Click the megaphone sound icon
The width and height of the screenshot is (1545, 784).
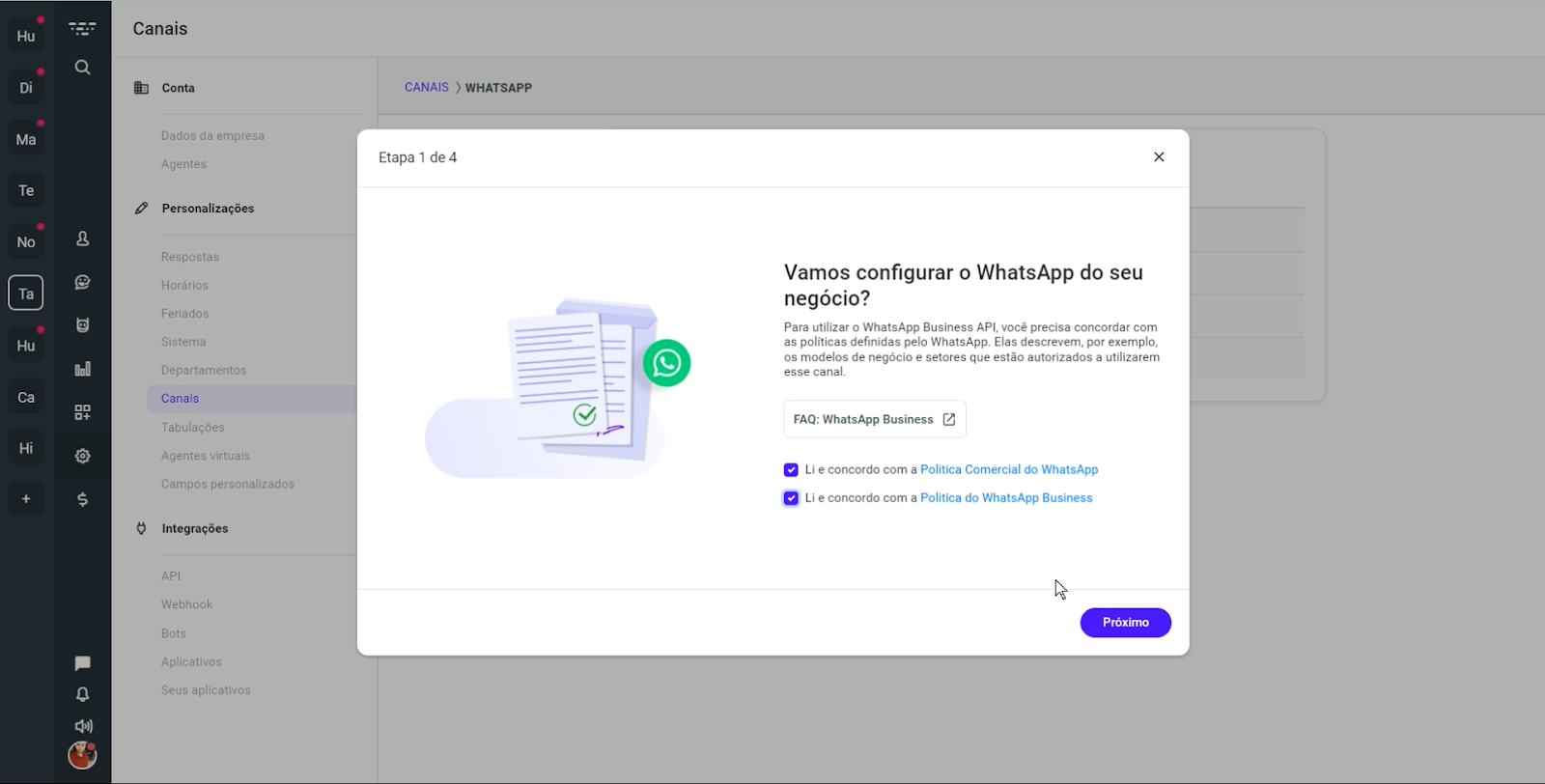point(84,726)
